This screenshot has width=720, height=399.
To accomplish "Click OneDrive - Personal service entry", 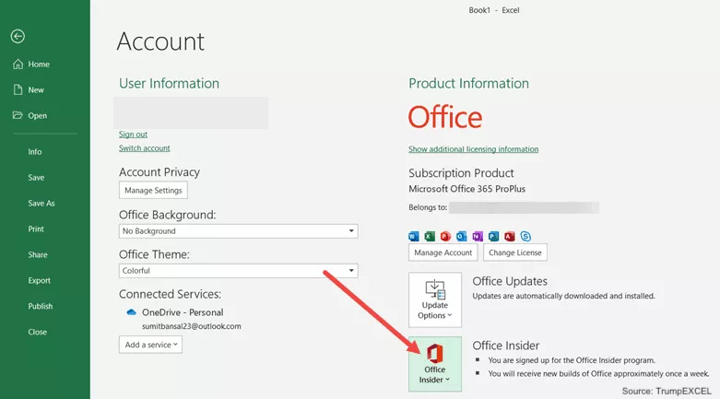I will (x=182, y=312).
